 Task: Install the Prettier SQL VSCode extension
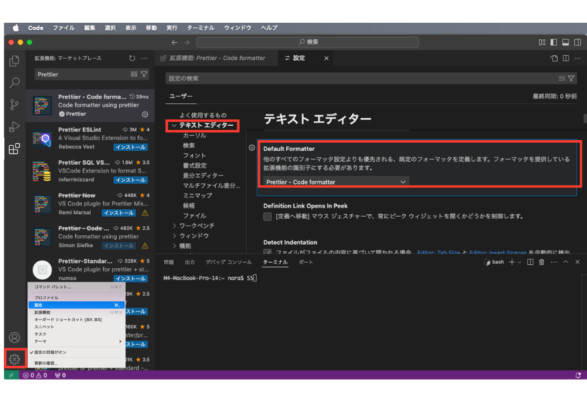tap(131, 180)
